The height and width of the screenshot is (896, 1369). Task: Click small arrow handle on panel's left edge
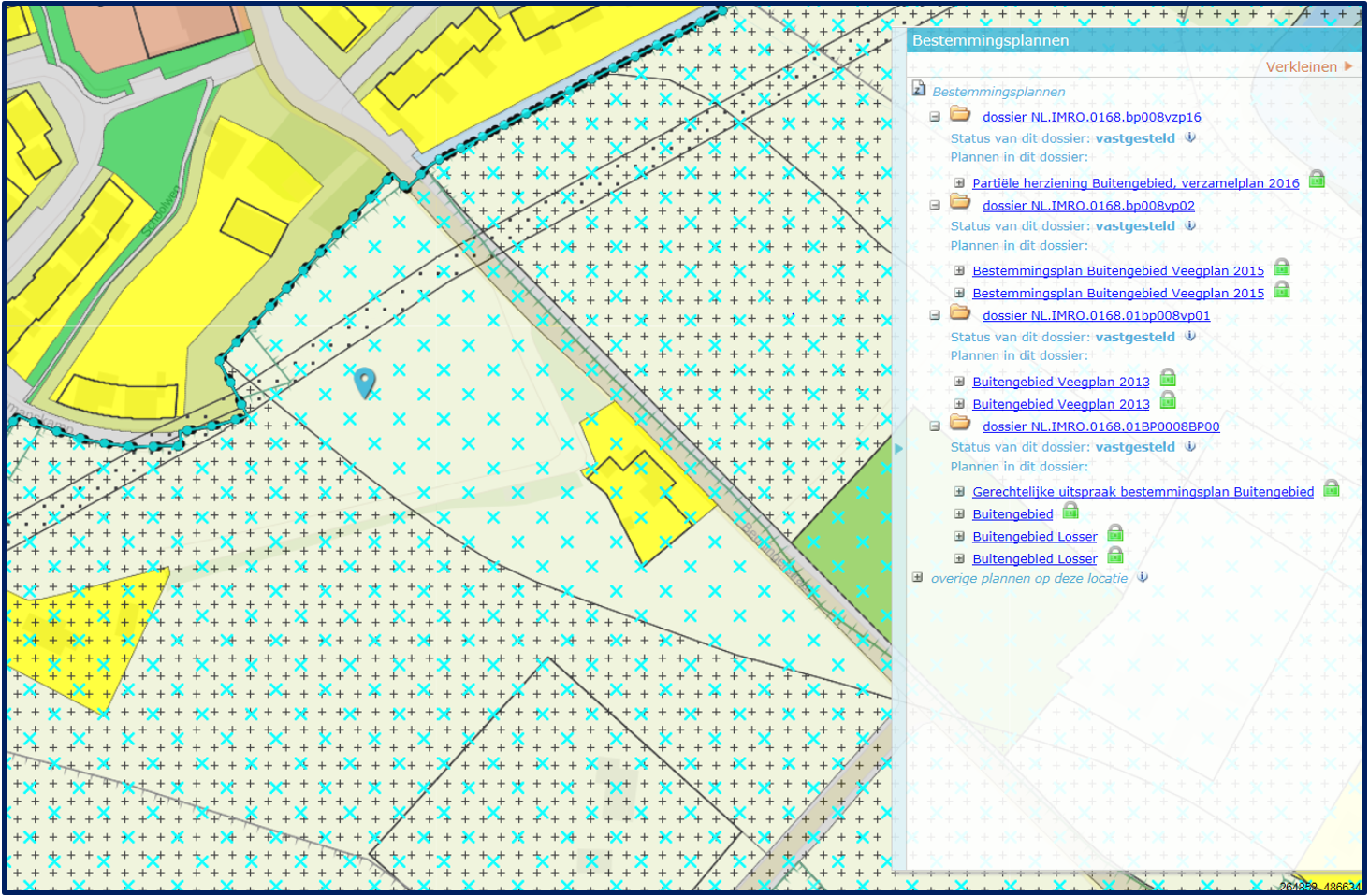[899, 449]
